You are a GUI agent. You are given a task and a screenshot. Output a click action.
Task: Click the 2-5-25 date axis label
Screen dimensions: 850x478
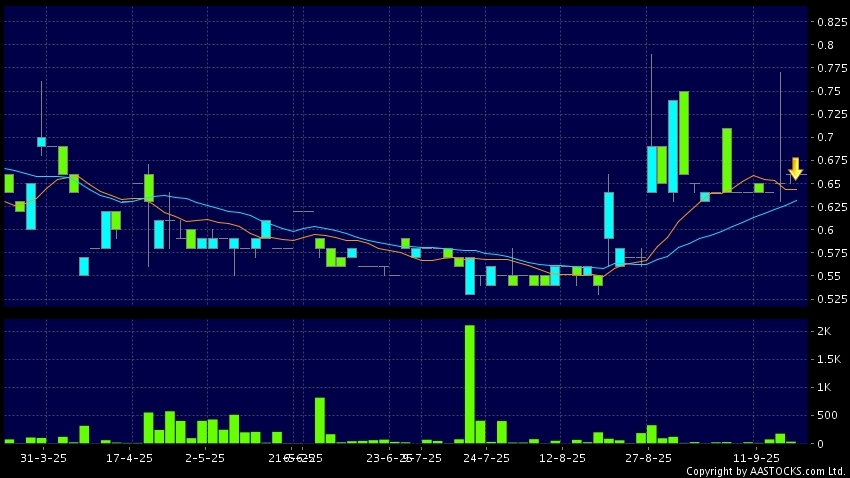[x=204, y=458]
